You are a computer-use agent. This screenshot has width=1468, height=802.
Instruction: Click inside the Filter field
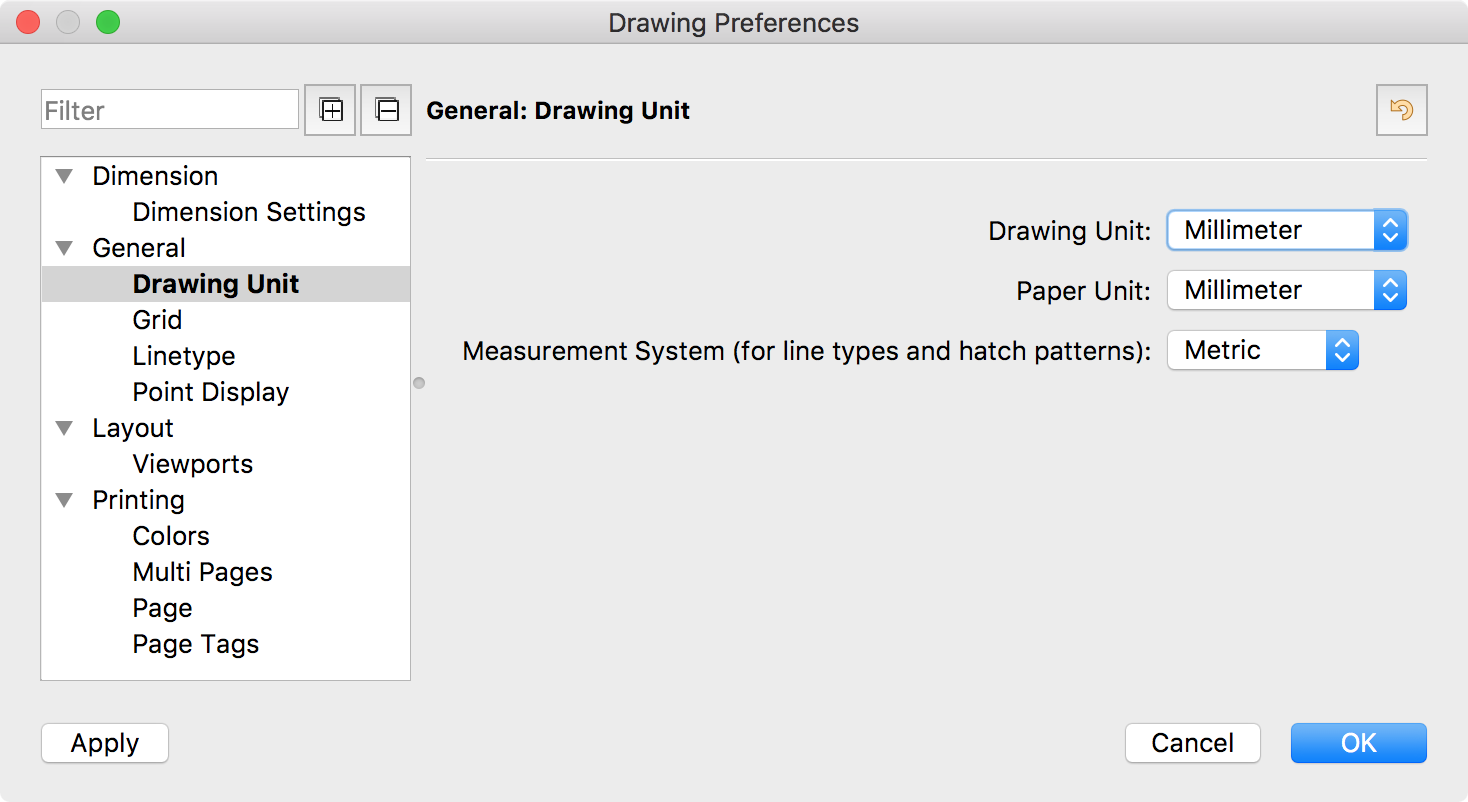point(168,110)
